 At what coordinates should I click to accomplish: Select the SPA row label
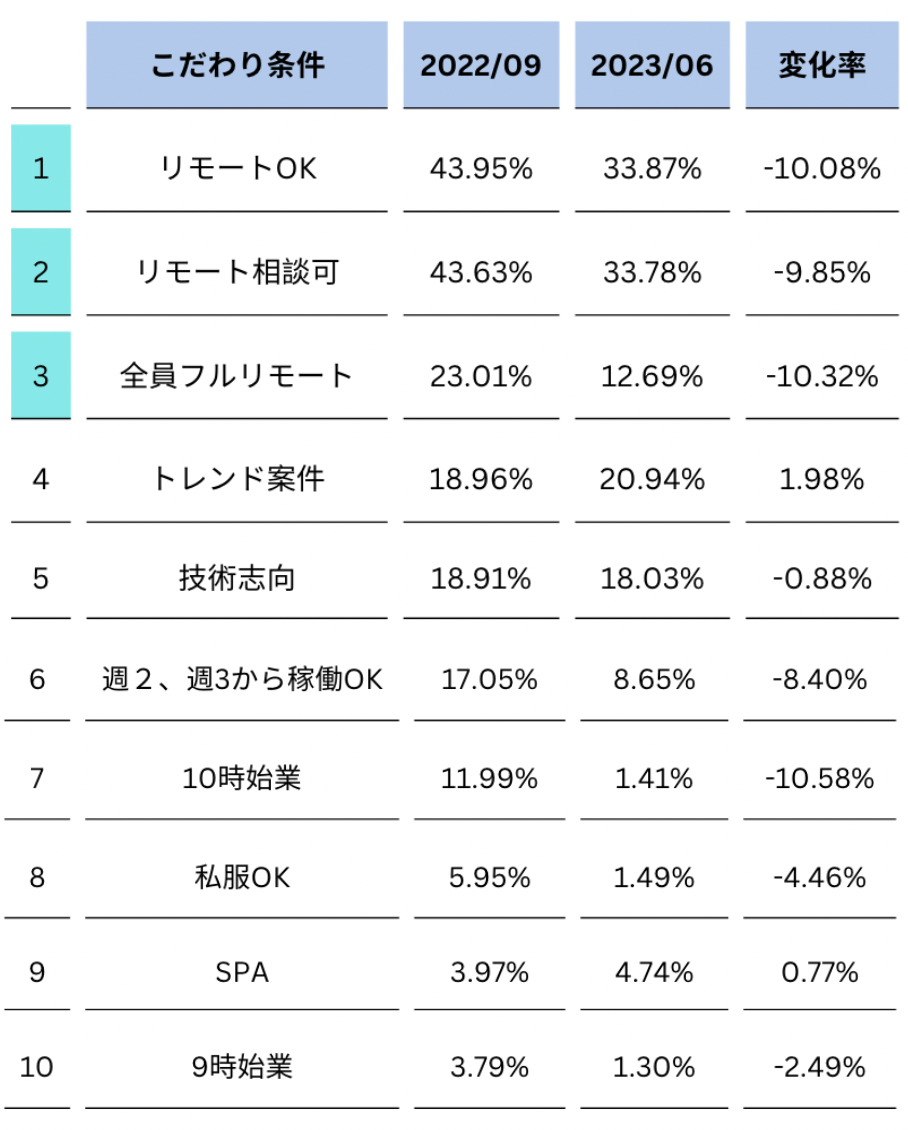(x=241, y=972)
